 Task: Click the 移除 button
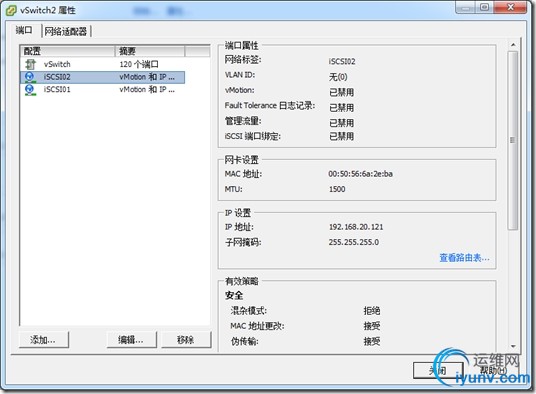(x=186, y=340)
